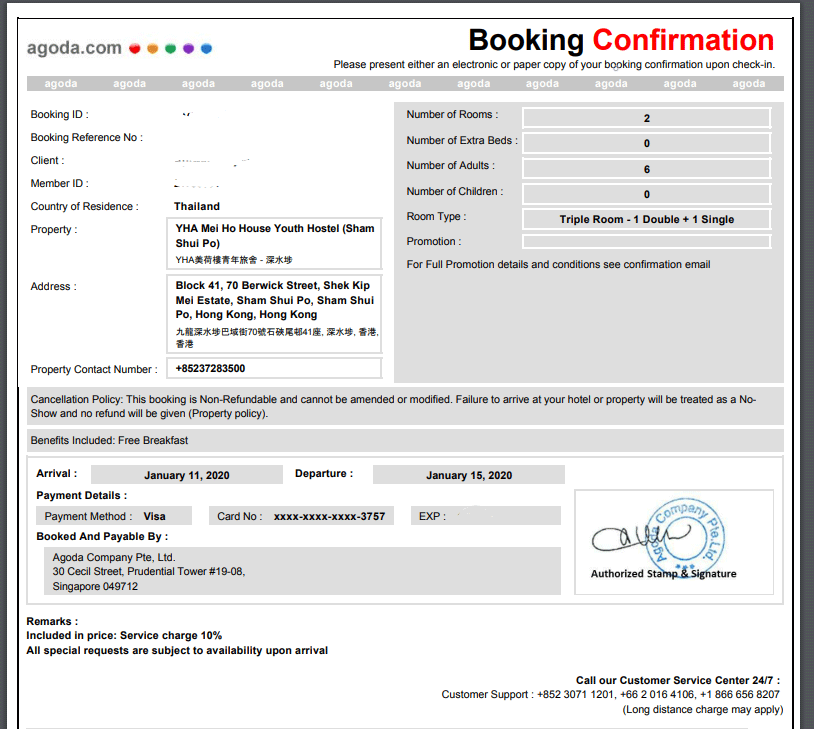Click the blue dot in the agoda logo
The height and width of the screenshot is (729, 814).
206,48
